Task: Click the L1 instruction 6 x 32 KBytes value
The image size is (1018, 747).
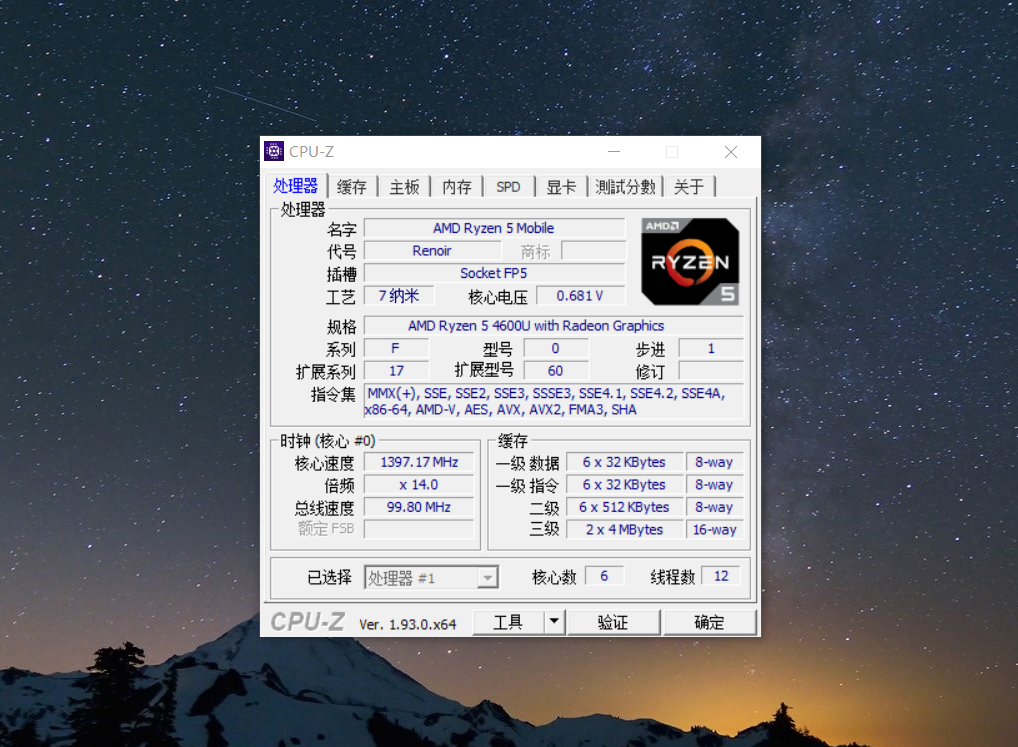Action: 625,485
